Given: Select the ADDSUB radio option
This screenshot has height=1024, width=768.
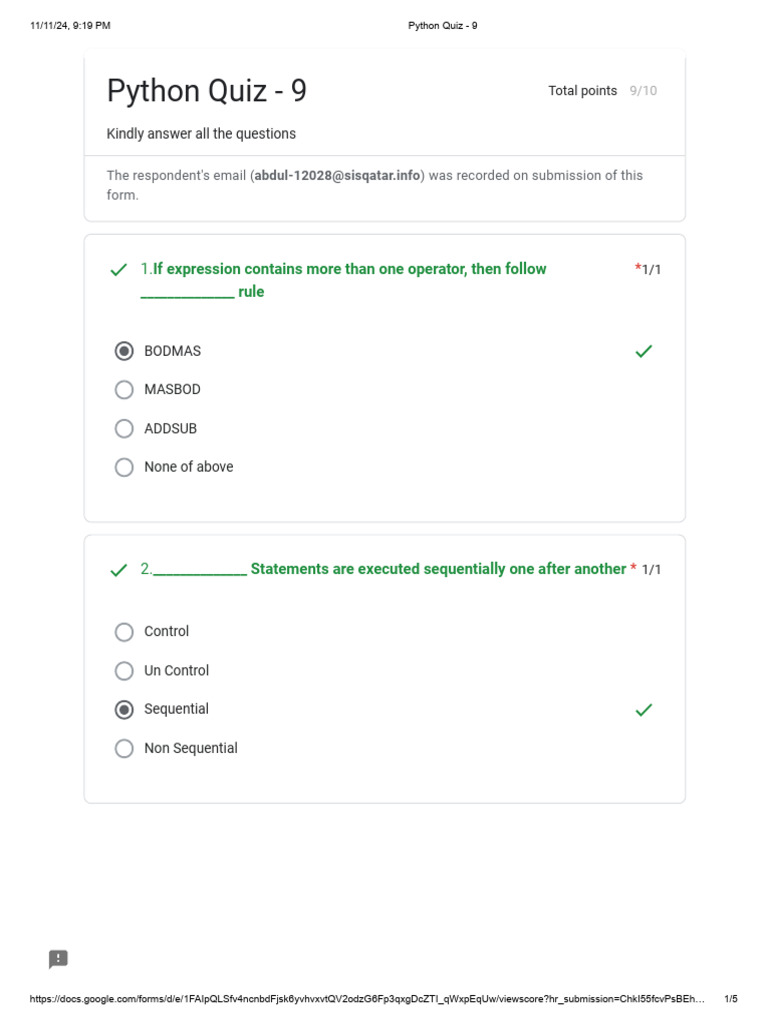Looking at the screenshot, I should pyautogui.click(x=124, y=428).
